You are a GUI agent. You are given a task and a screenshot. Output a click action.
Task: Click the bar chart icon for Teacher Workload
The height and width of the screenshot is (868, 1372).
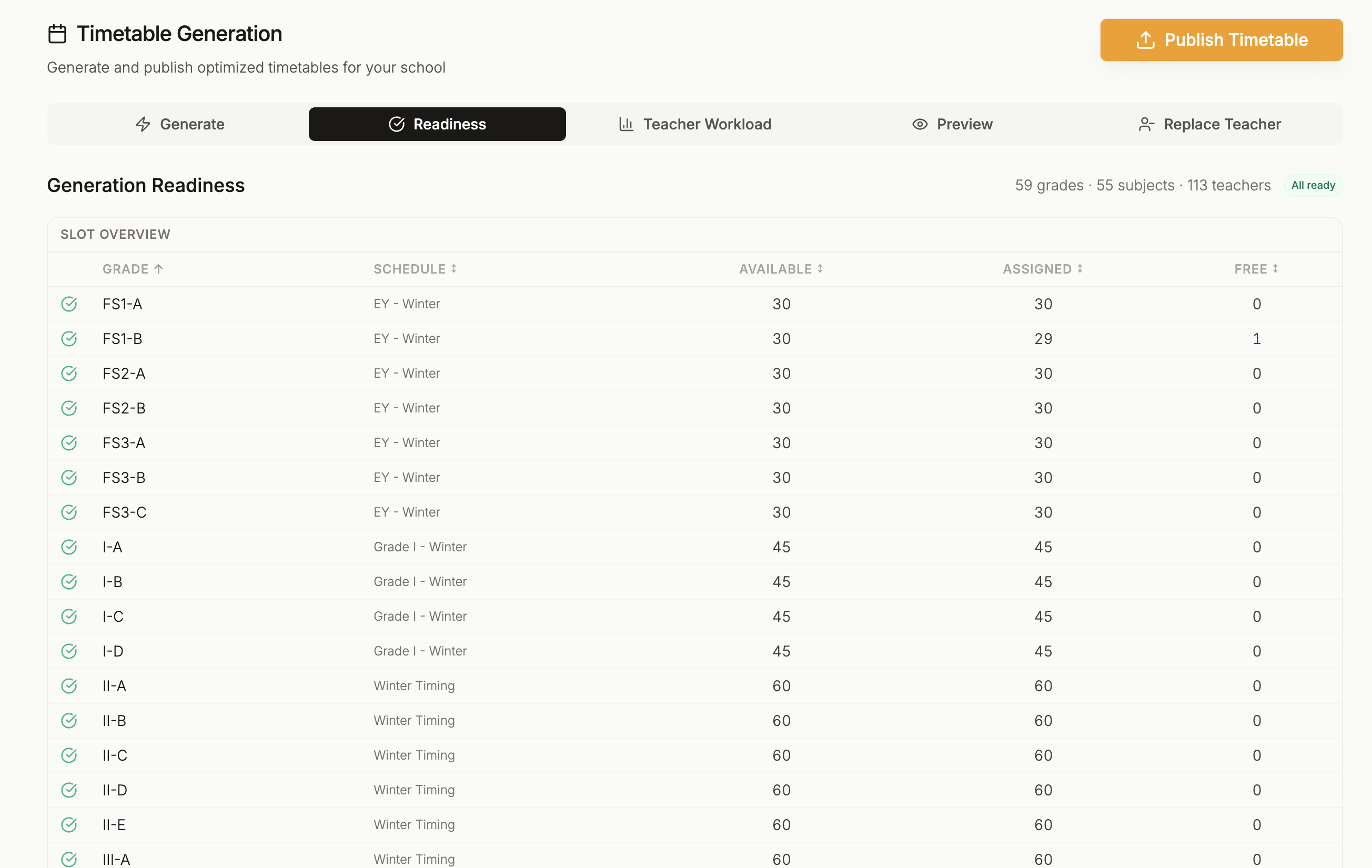pos(626,124)
